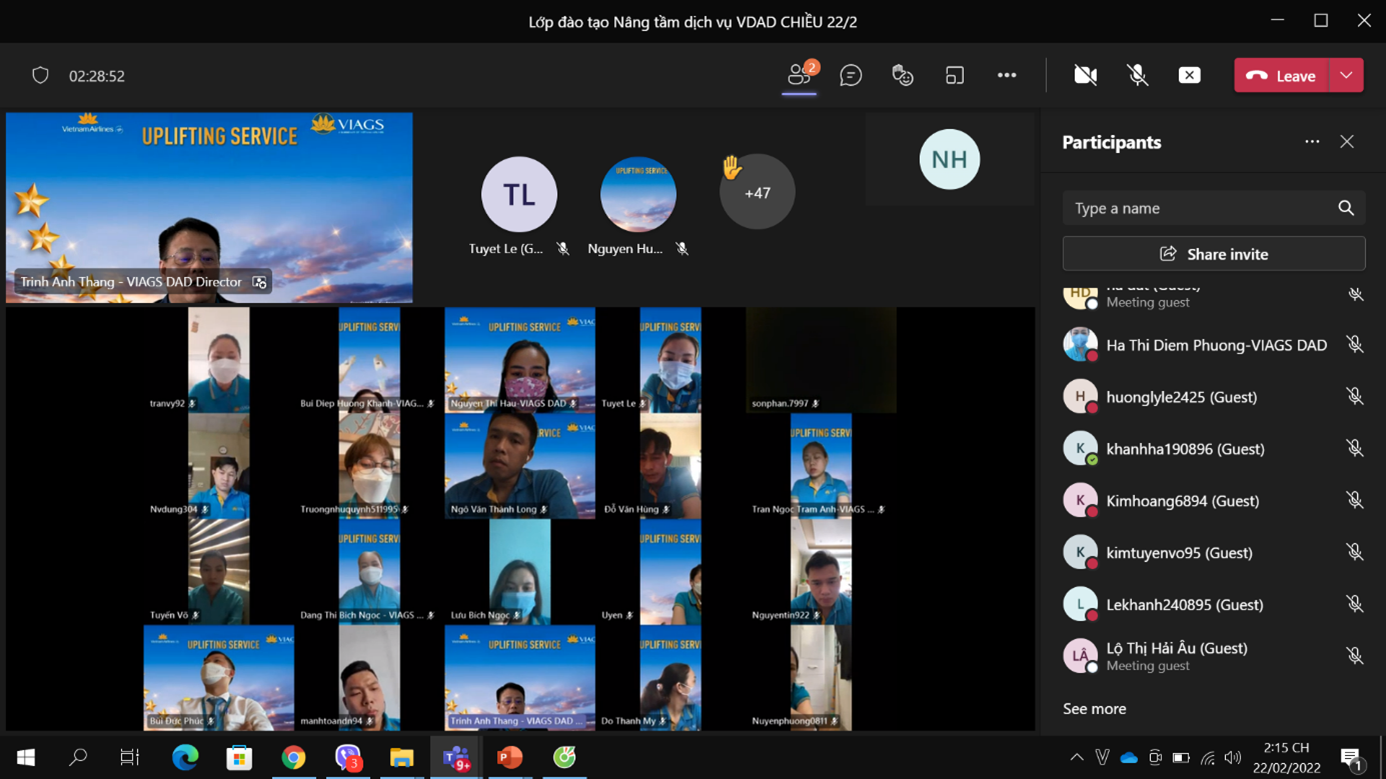The height and width of the screenshot is (779, 1386).
Task: Open the Windows notification center
Action: tap(1352, 758)
